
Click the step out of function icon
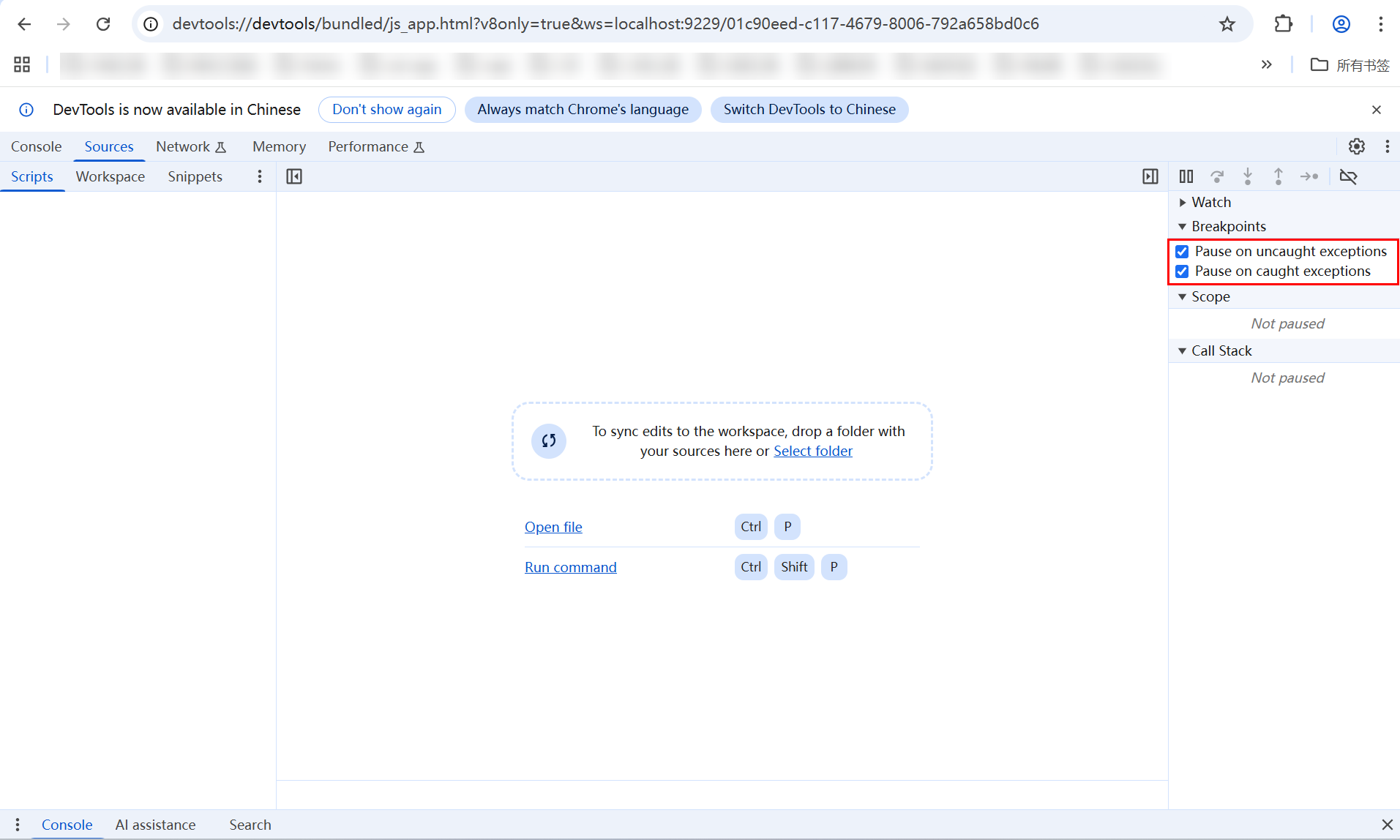(x=1279, y=176)
